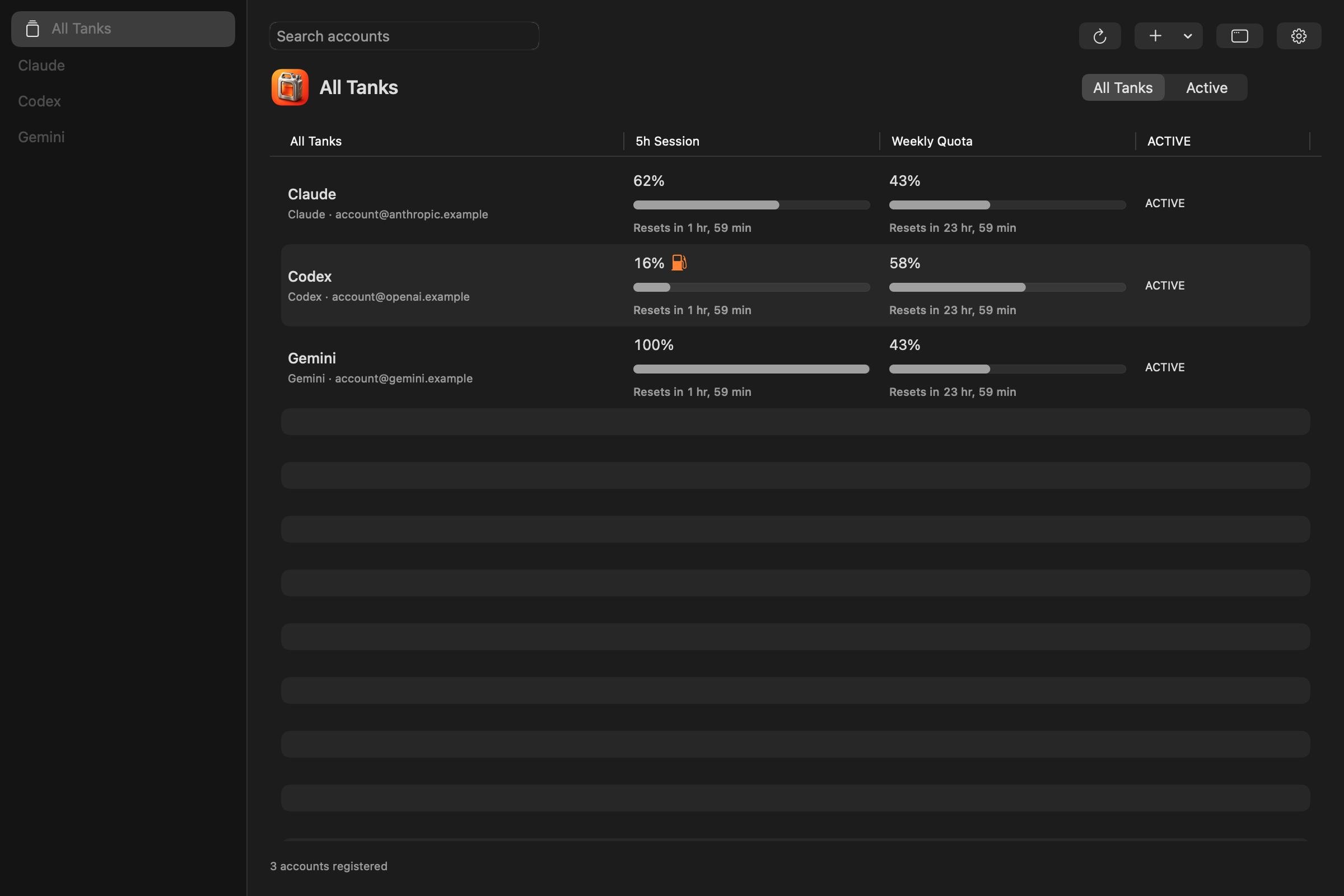This screenshot has width=1344, height=896.
Task: Select All Tanks sidebar item
Action: [x=123, y=29]
